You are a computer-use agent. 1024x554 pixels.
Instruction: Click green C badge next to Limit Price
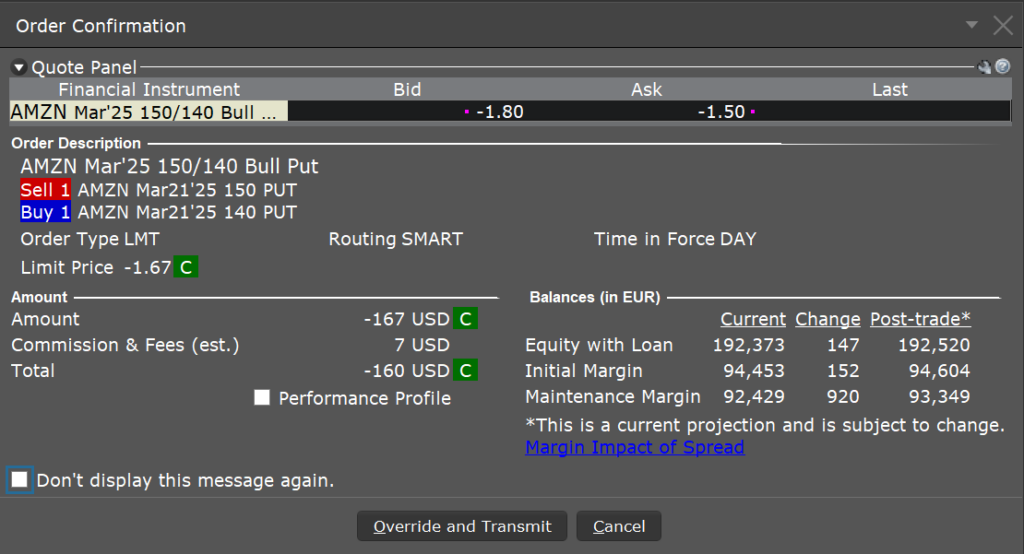click(184, 267)
